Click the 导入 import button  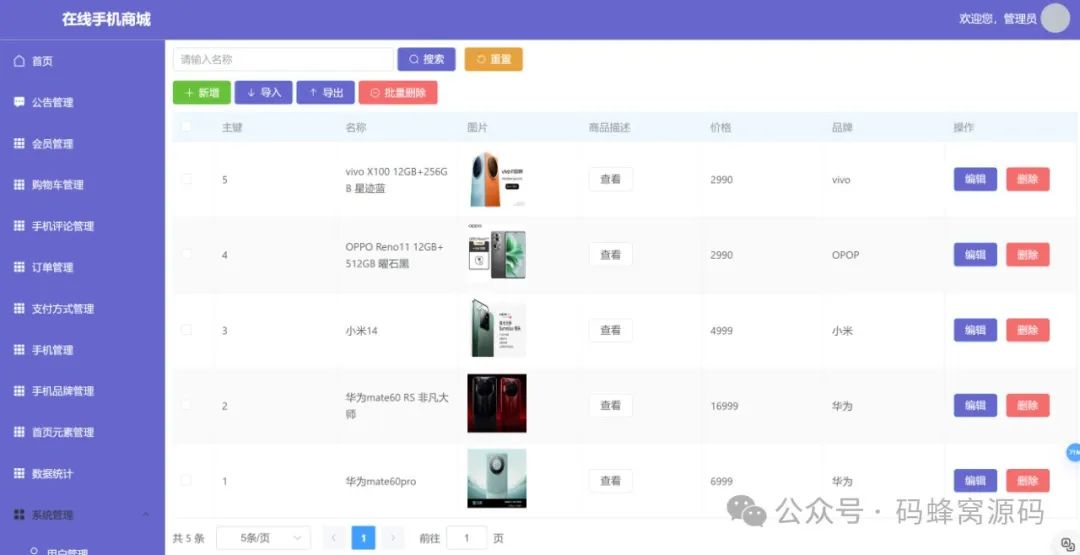click(264, 92)
